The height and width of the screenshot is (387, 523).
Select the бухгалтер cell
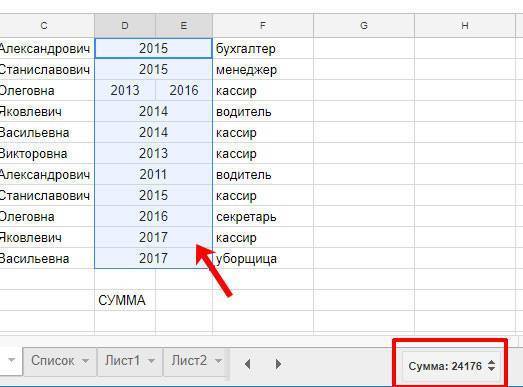tap(263, 49)
